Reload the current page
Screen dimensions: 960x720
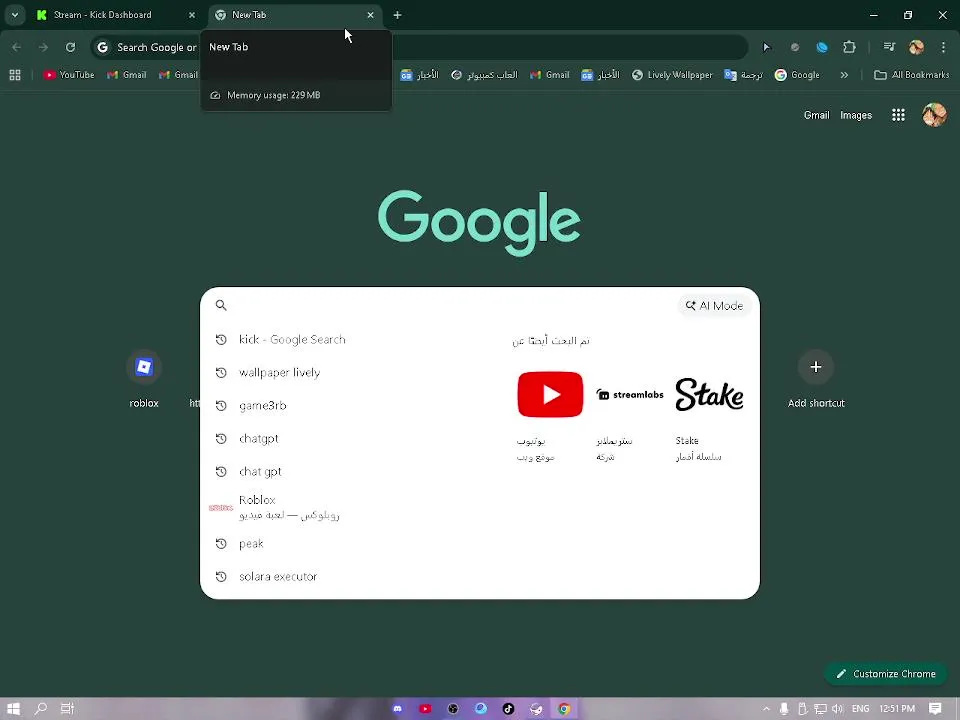70,47
